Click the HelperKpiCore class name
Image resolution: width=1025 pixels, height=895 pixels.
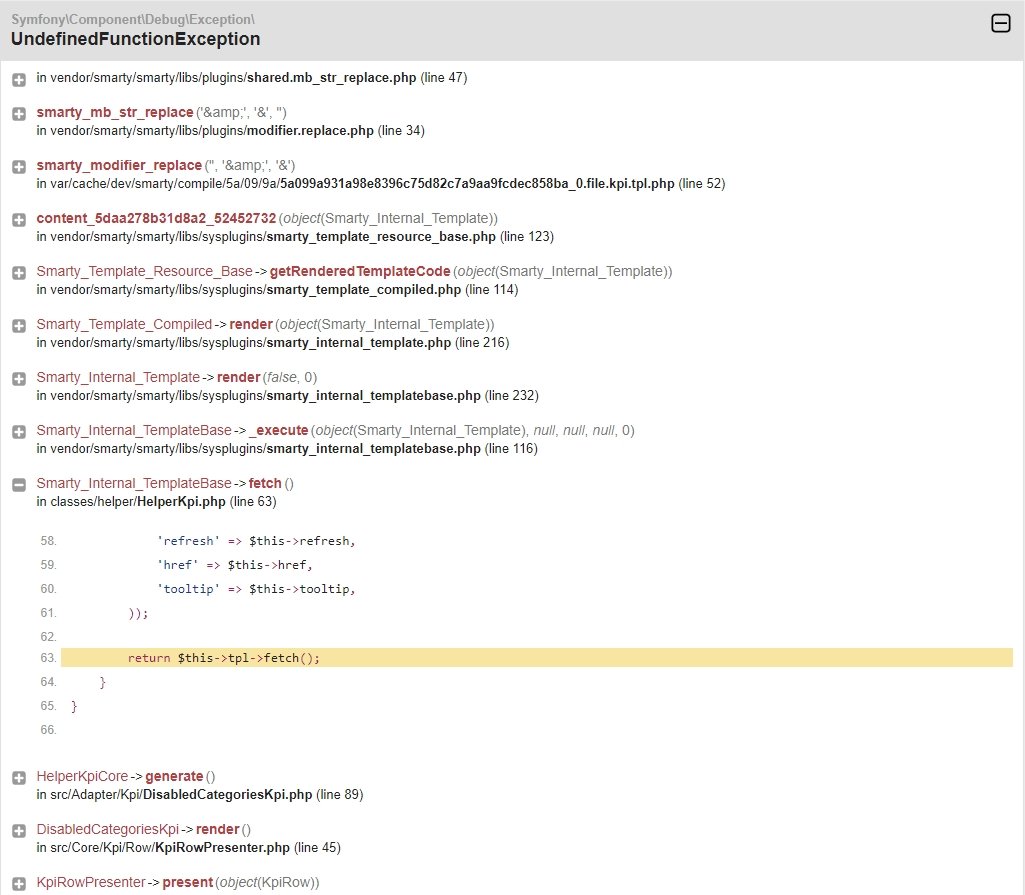[x=82, y=776]
